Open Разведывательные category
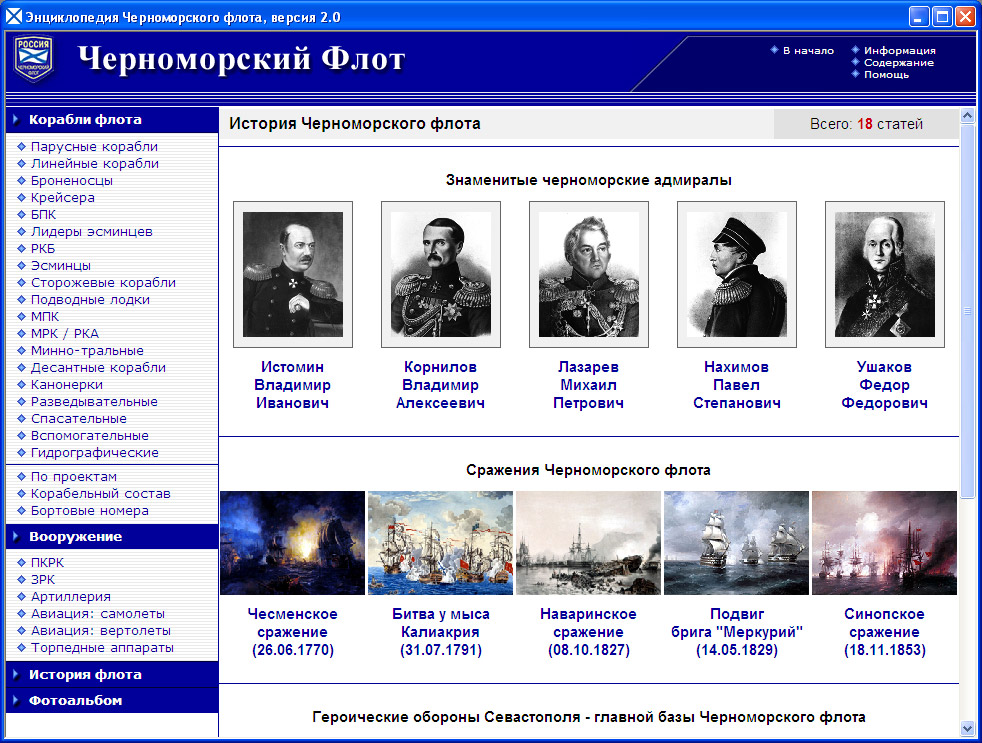Image resolution: width=982 pixels, height=743 pixels. (94, 401)
